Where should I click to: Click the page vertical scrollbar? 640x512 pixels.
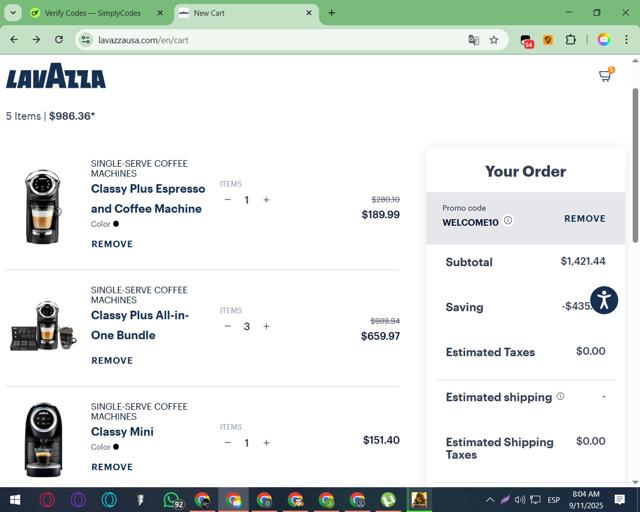635,165
